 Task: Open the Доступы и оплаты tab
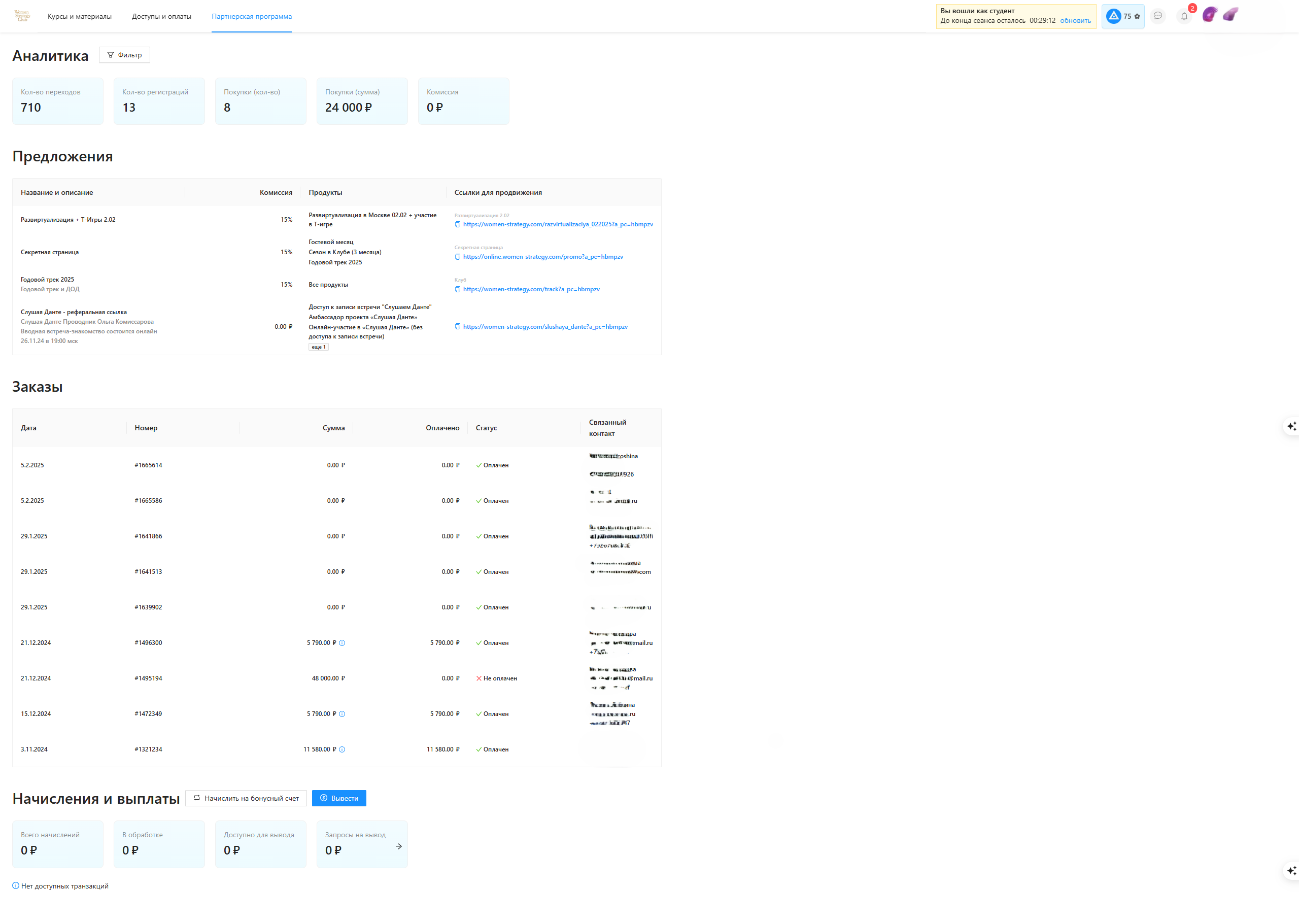pos(161,16)
